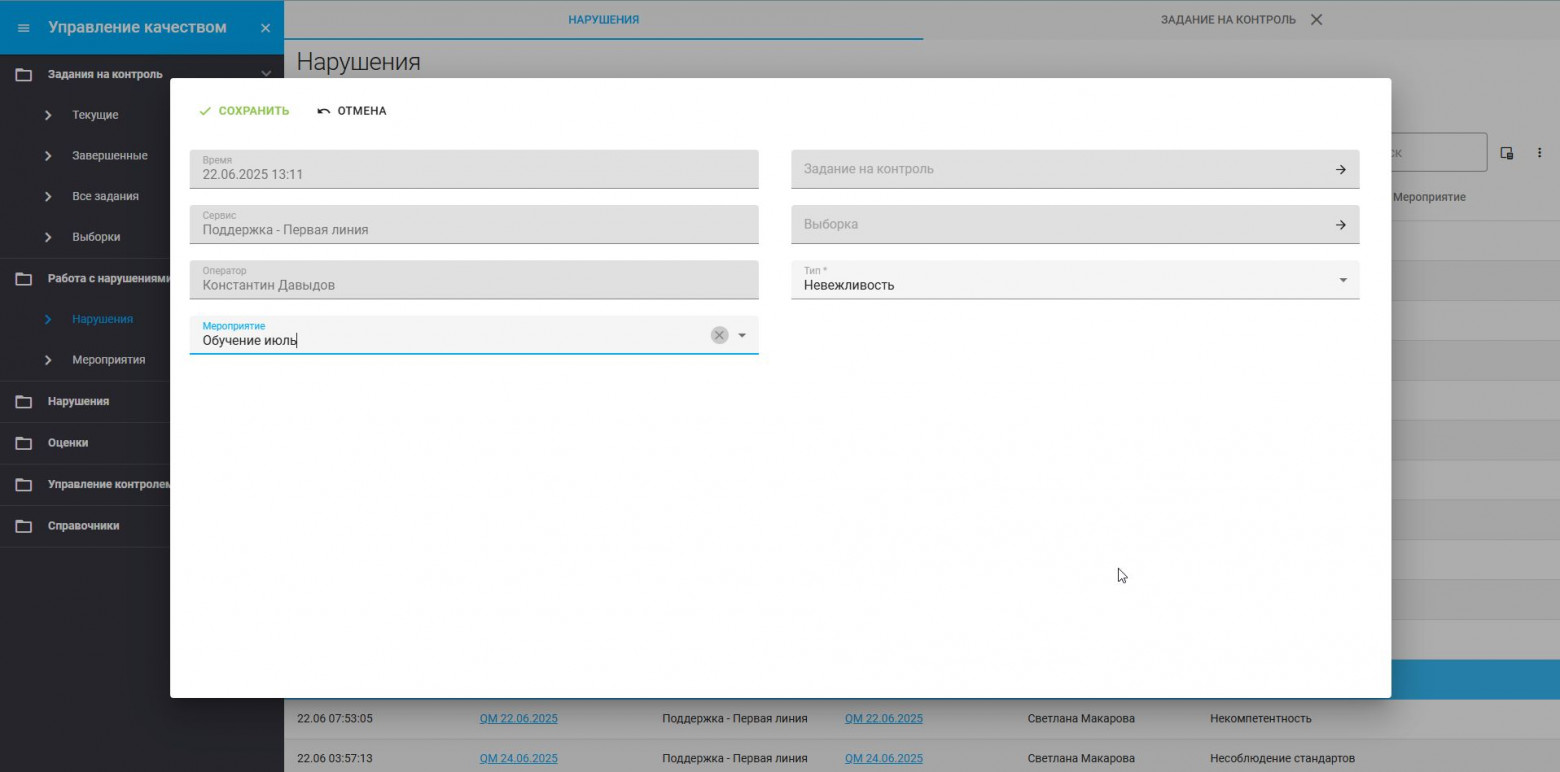This screenshot has height=772, width=1560.
Task: Open linked Выборка via arrow icon
Action: (1340, 225)
